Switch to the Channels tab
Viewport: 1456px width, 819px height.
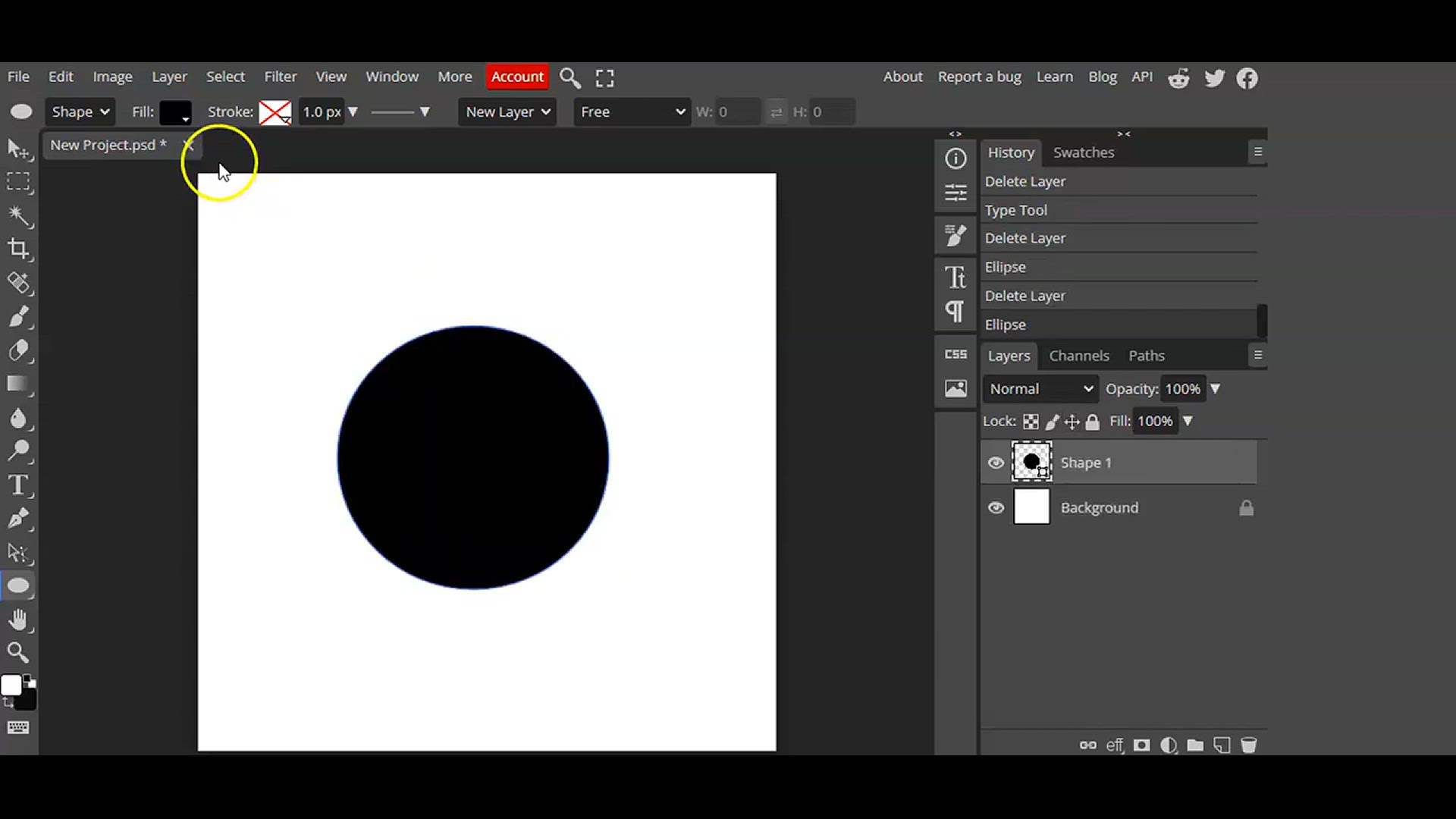(1078, 356)
